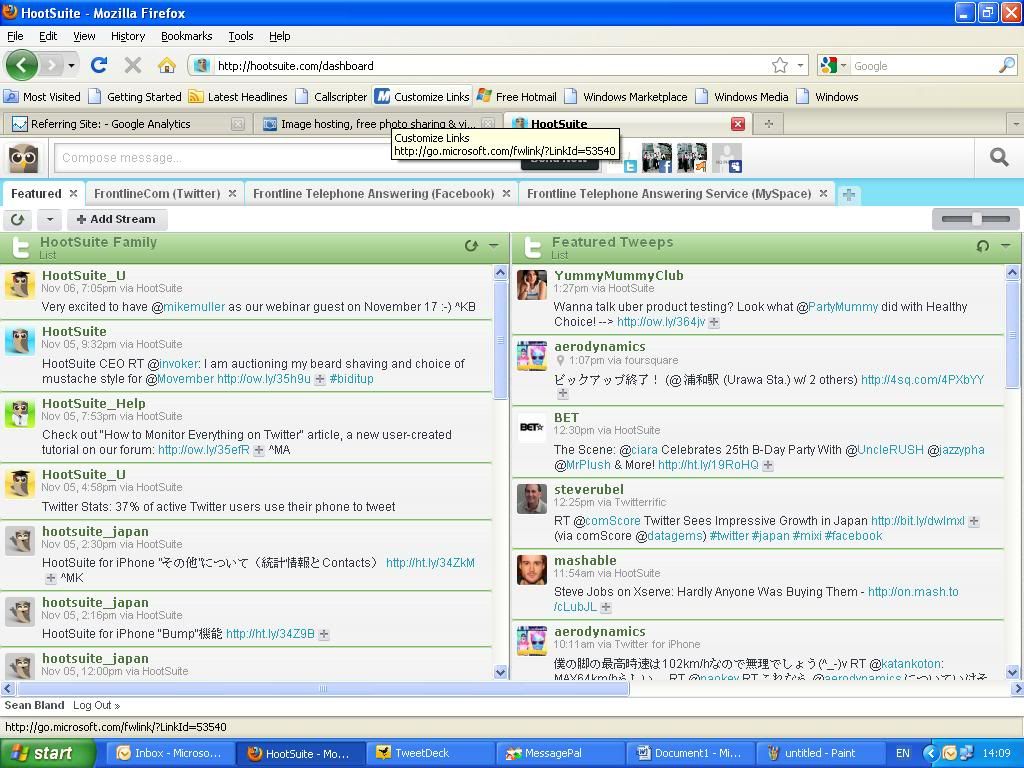Viewport: 1024px width, 768px height.
Task: Expand the ow.ly/364jv link preview plus icon
Action: pyautogui.click(x=714, y=322)
